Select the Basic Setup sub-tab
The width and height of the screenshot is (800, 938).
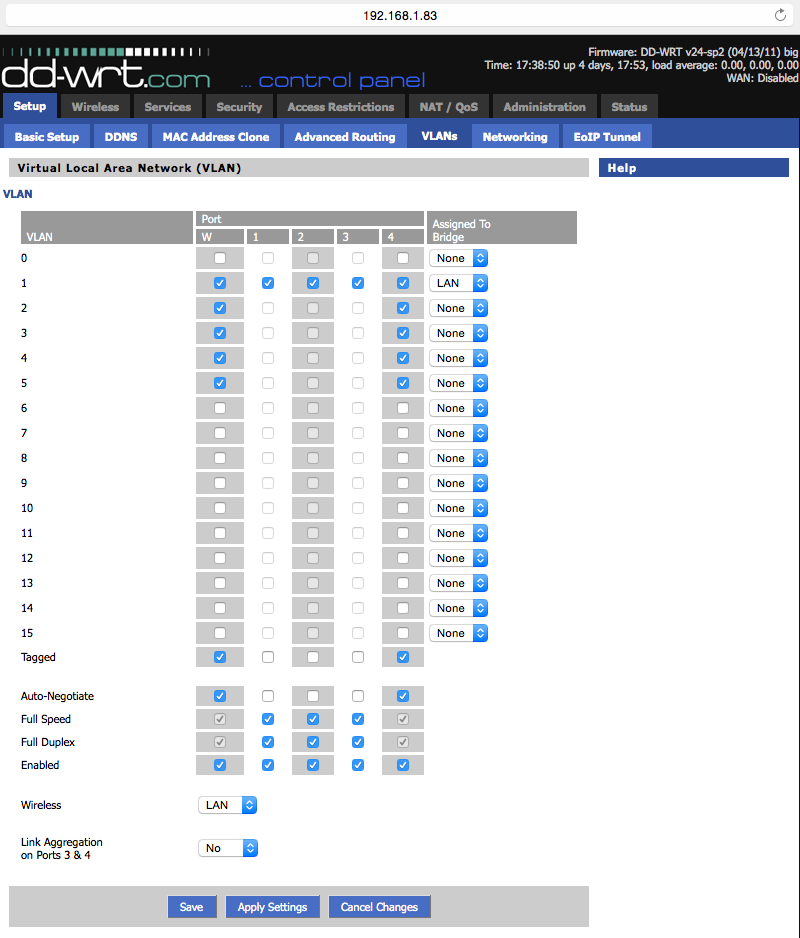coord(46,137)
